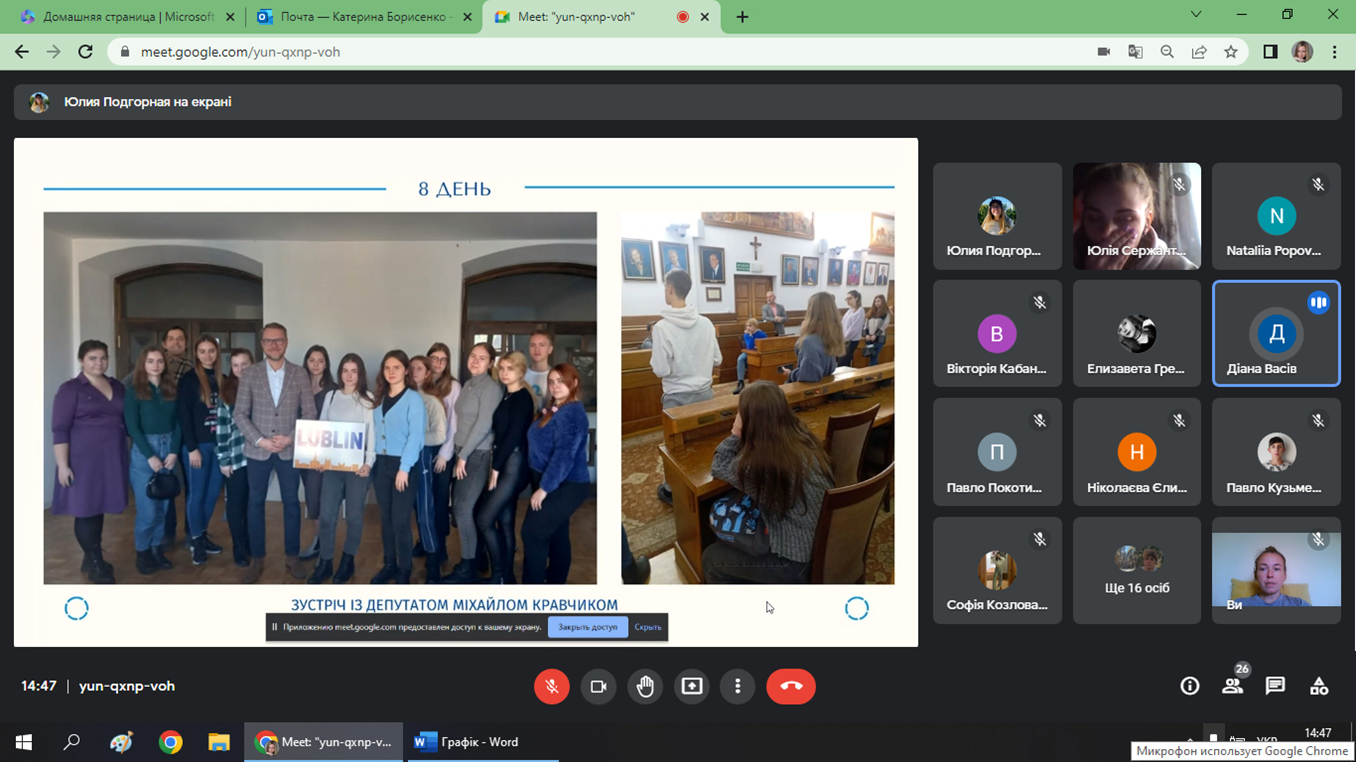Hang up with the red leave call button
The height and width of the screenshot is (762, 1356).
point(790,686)
